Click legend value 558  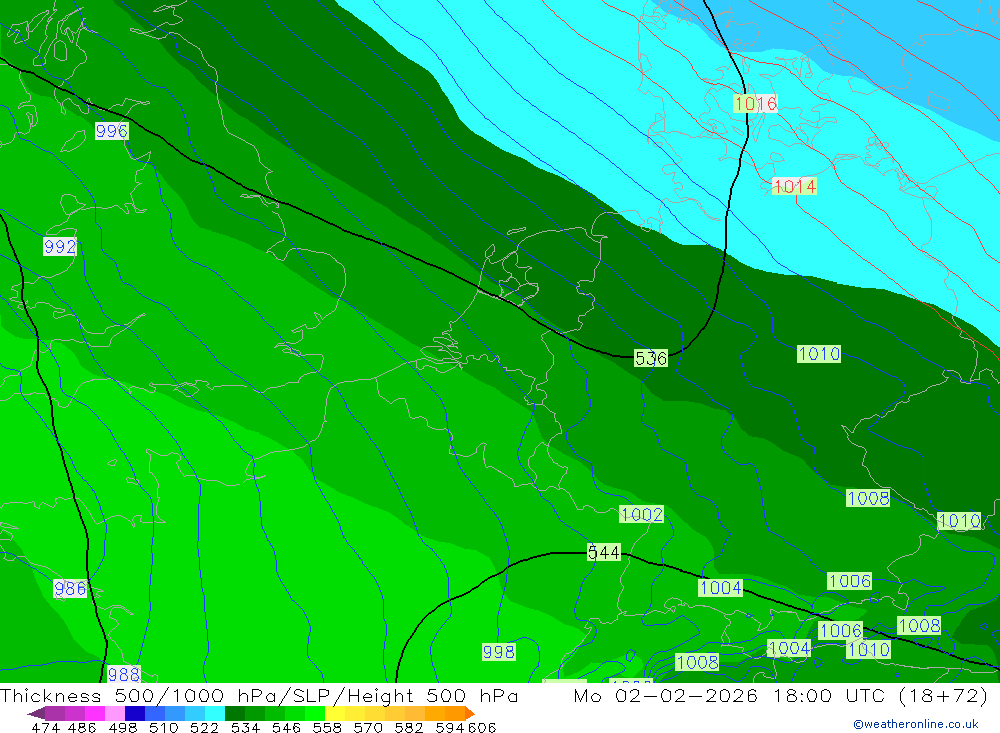point(327,727)
